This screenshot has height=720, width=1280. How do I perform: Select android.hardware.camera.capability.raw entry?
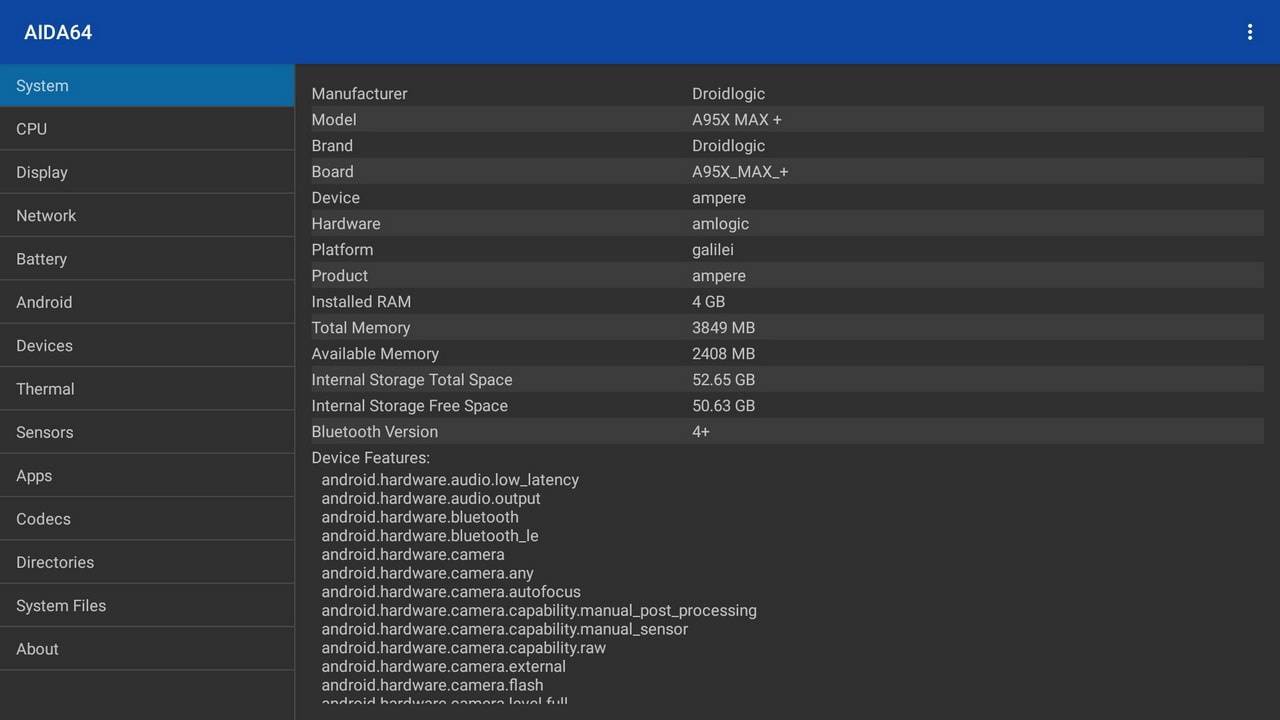pos(463,648)
